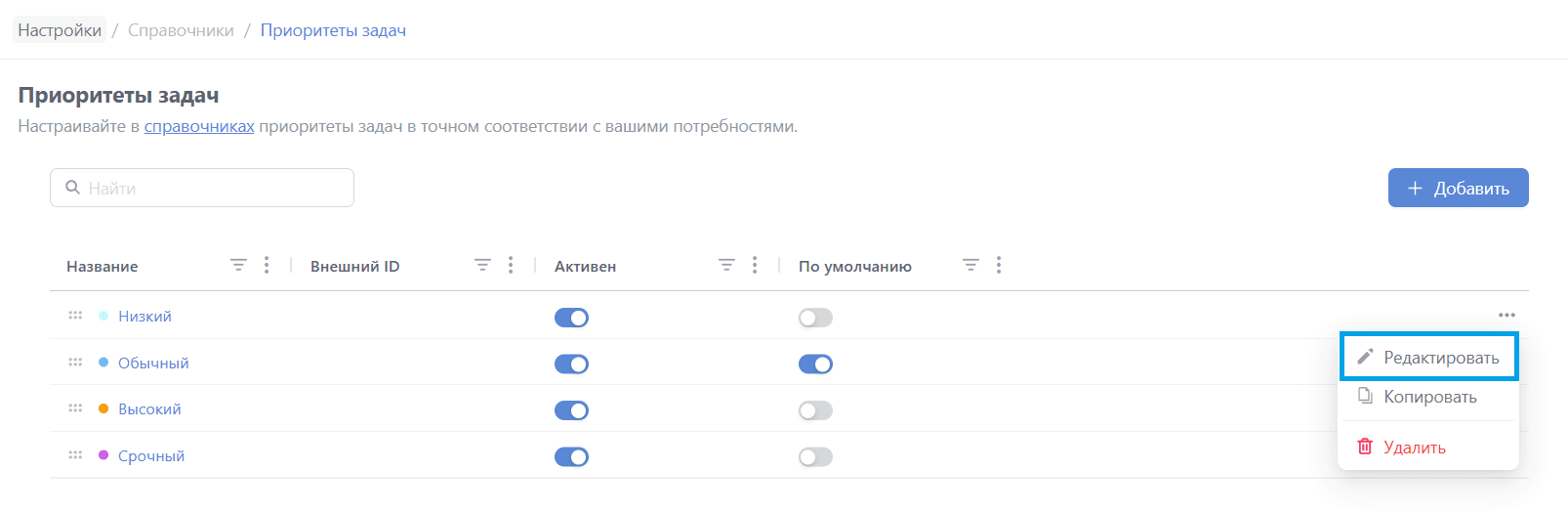Choose Удалить from the context menu

[x=1414, y=448]
